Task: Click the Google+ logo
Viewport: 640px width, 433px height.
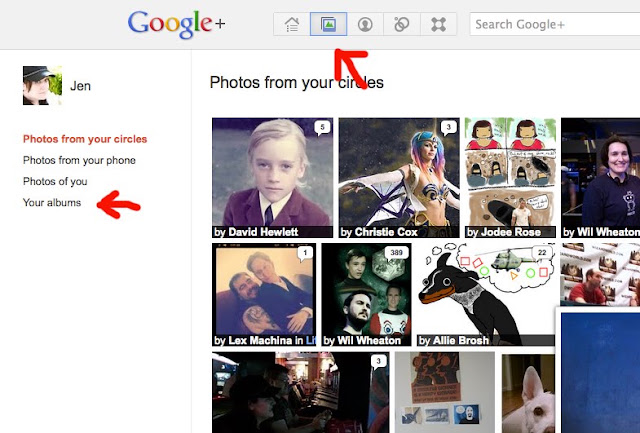Action: 176,24
